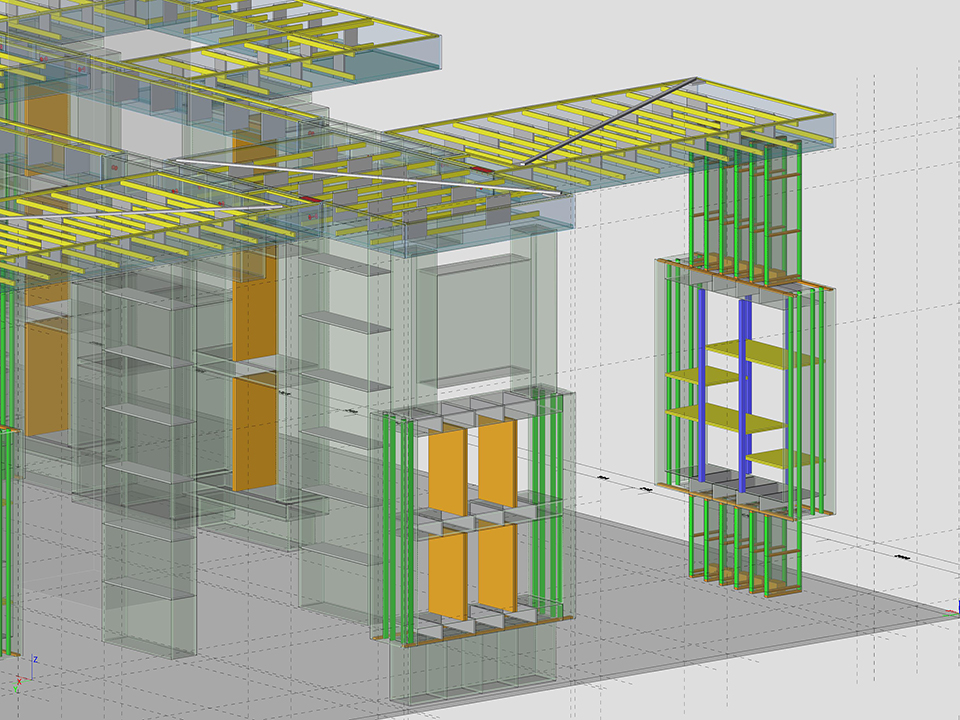Select upper-left orange panel of center cabinet

pos(447,468)
